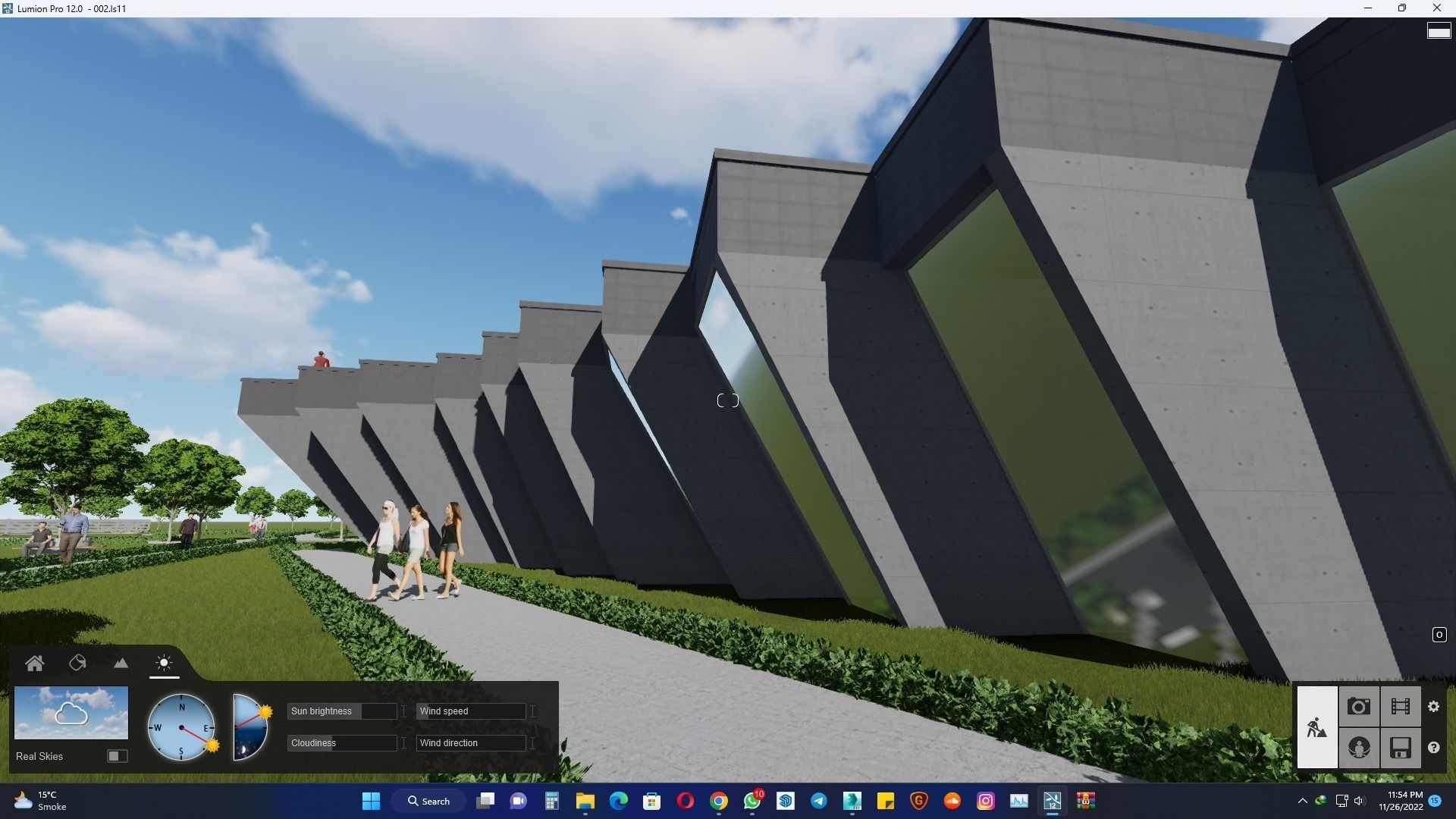Open 360 Panorama mode icon

pos(1359,748)
